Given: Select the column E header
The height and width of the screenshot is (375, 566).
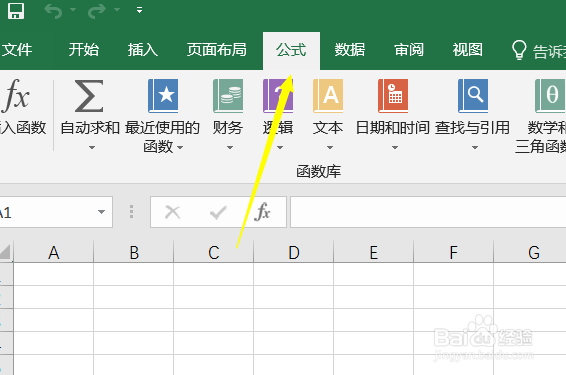Looking at the screenshot, I should (374, 252).
